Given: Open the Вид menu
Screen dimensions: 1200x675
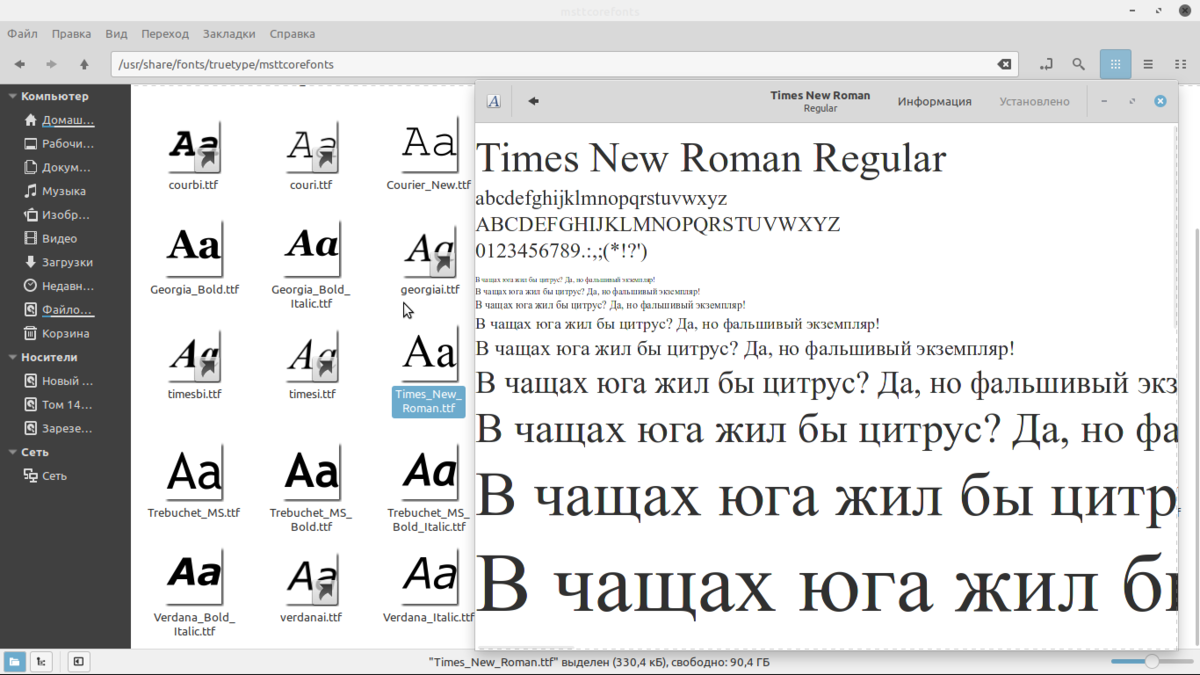Looking at the screenshot, I should (116, 34).
